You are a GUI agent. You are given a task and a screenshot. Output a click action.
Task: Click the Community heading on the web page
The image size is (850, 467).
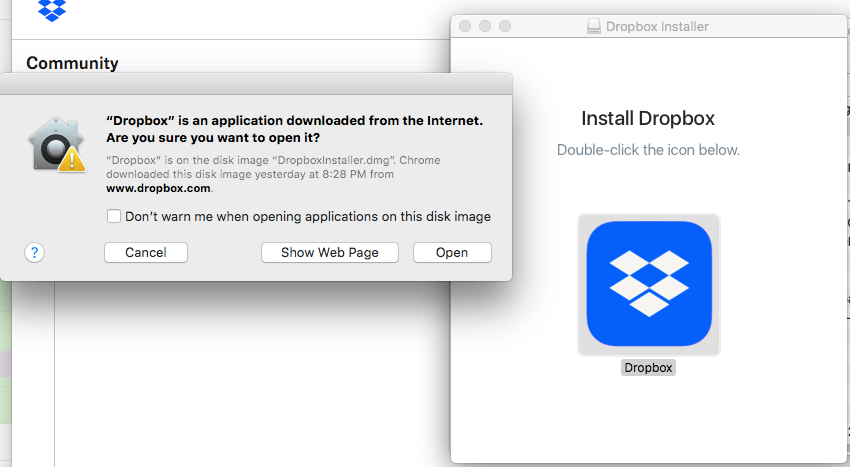(x=72, y=63)
